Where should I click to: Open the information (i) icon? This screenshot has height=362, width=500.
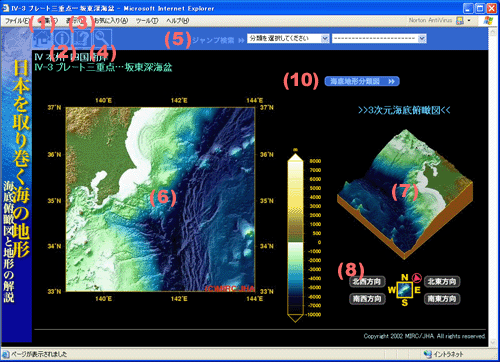[62, 39]
